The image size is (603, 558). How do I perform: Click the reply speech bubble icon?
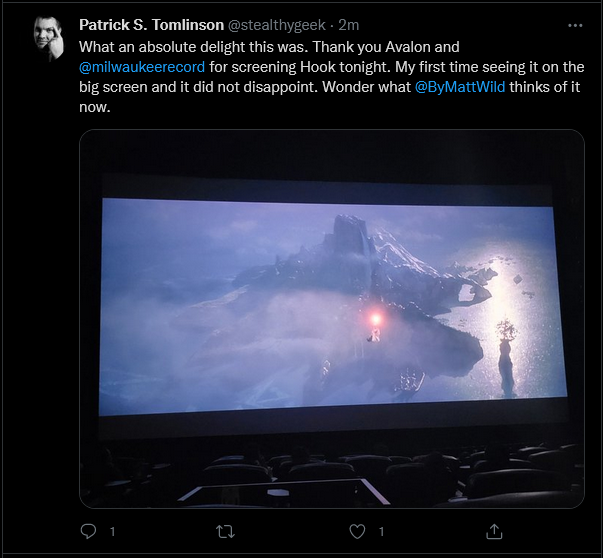[88, 531]
